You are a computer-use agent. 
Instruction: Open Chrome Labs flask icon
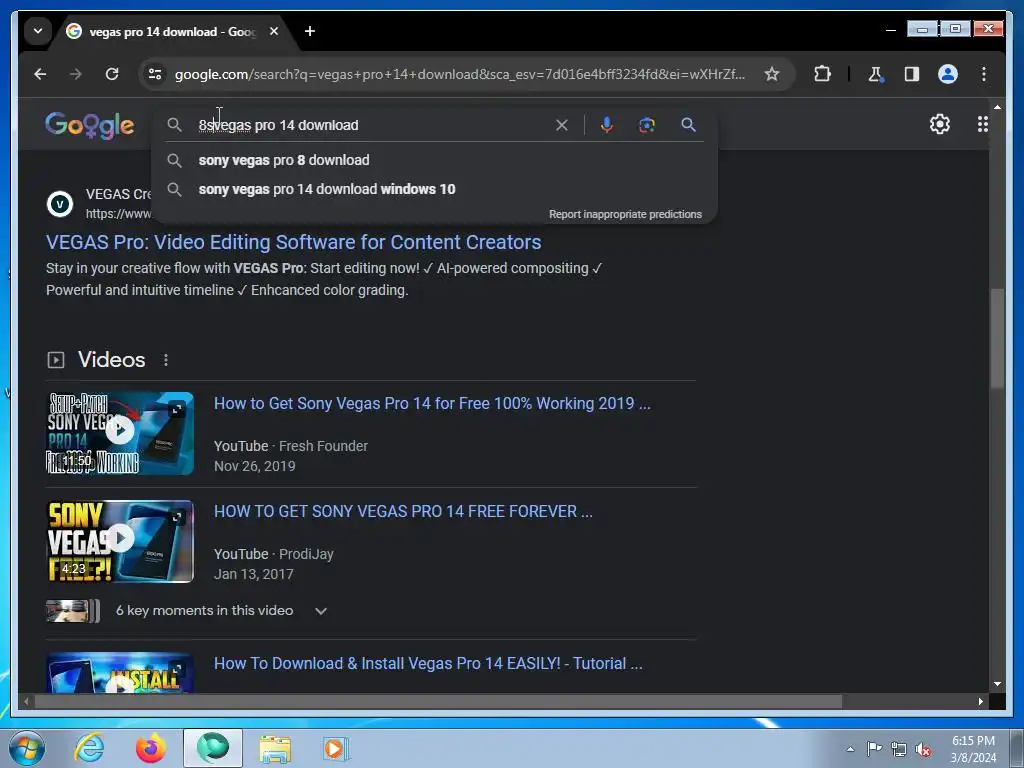point(875,74)
